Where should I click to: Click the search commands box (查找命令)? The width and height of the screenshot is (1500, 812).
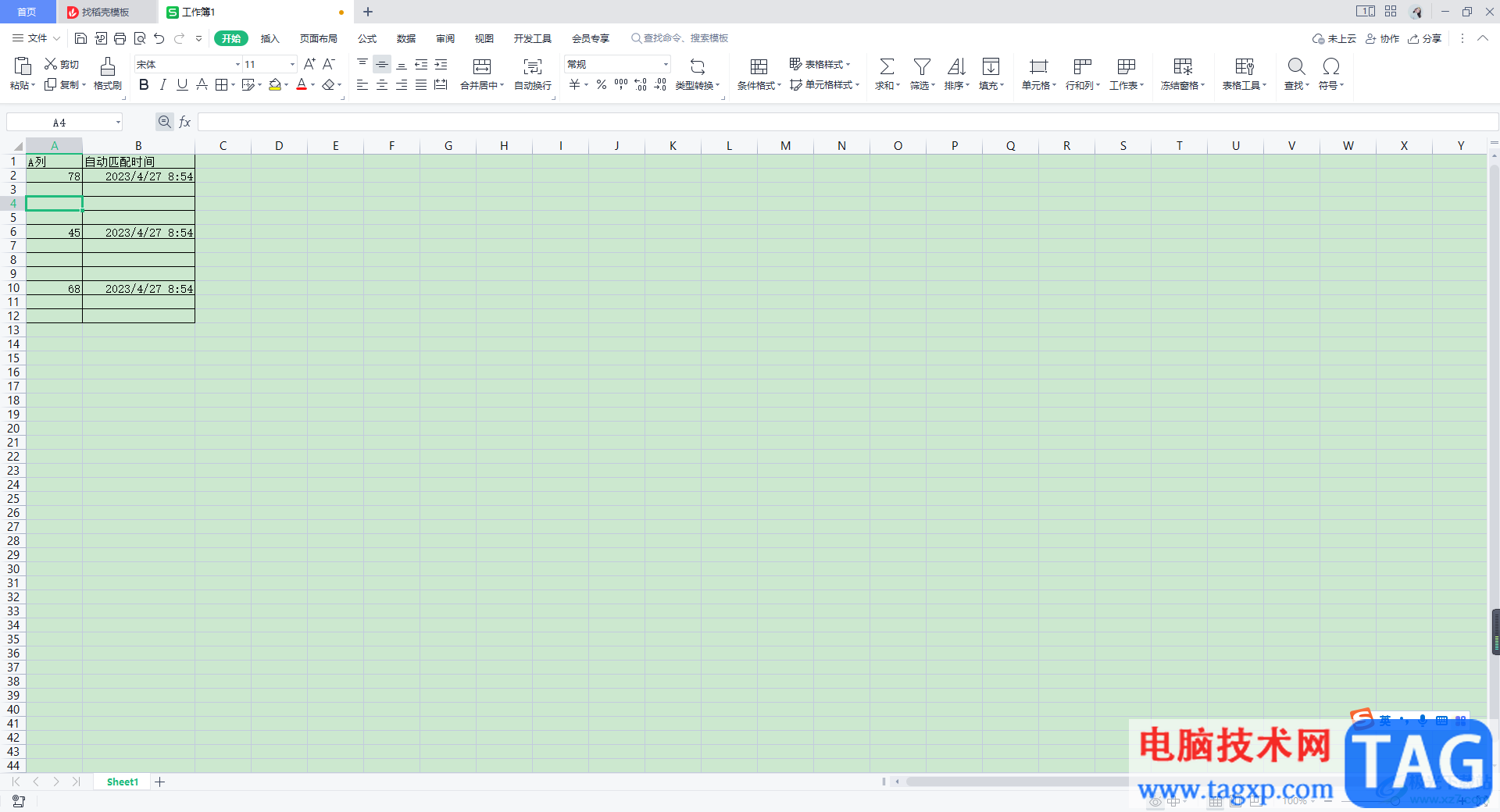click(x=680, y=38)
